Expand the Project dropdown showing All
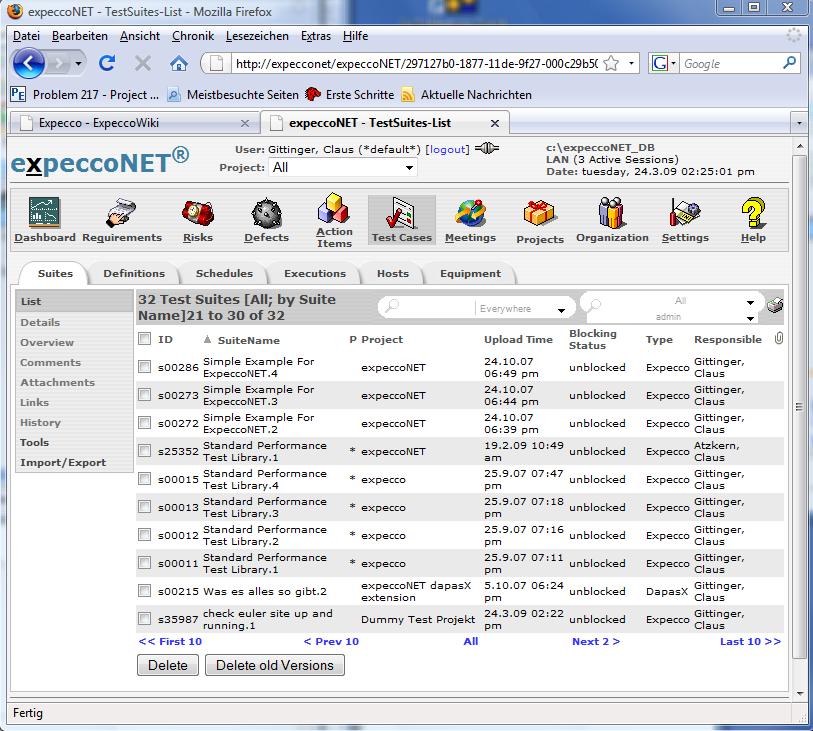The image size is (813, 731). click(343, 168)
